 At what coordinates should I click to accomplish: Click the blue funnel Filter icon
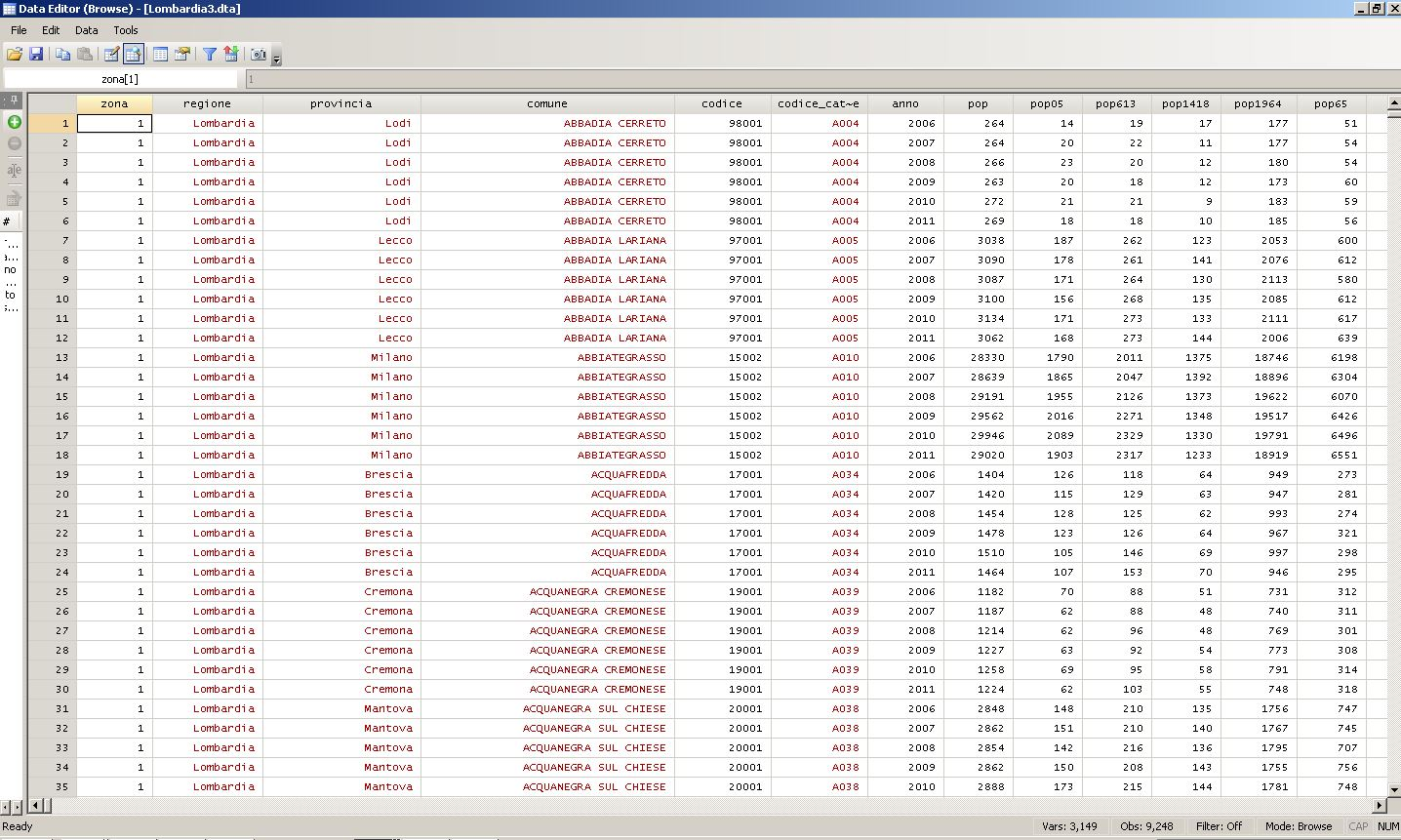click(209, 55)
